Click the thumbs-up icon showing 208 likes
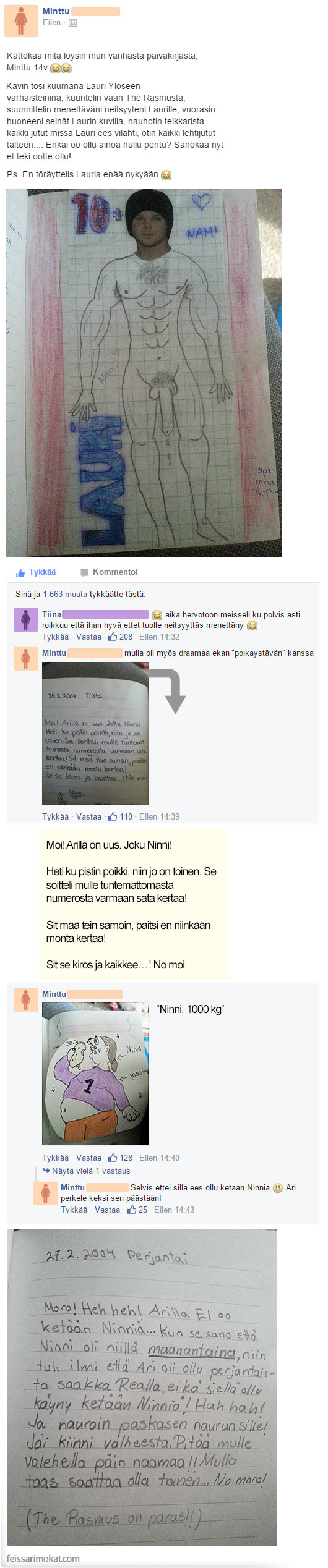The image size is (328, 1568). tap(113, 637)
